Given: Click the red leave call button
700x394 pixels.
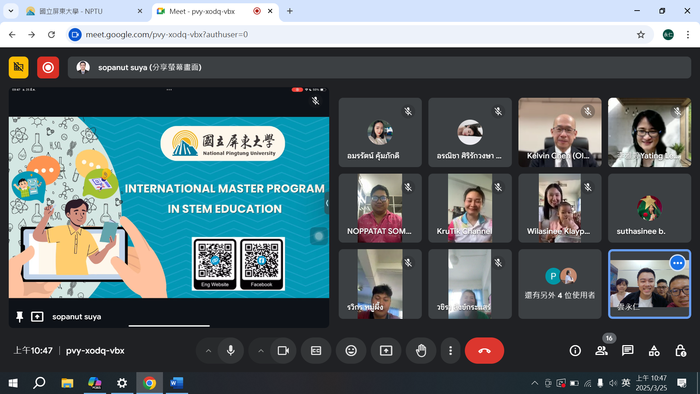Looking at the screenshot, I should coord(484,351).
